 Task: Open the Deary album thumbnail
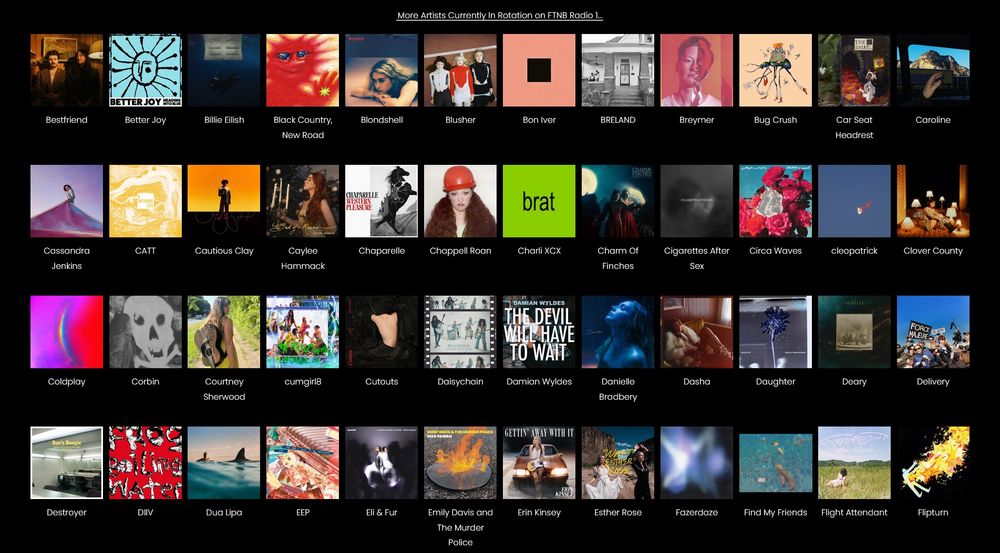point(854,332)
